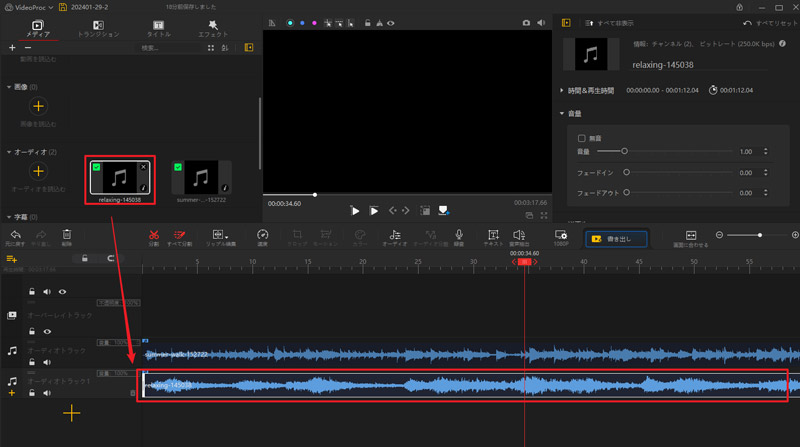800x447 pixels.
Task: Click the 分割 split scissors icon
Action: tap(154, 235)
